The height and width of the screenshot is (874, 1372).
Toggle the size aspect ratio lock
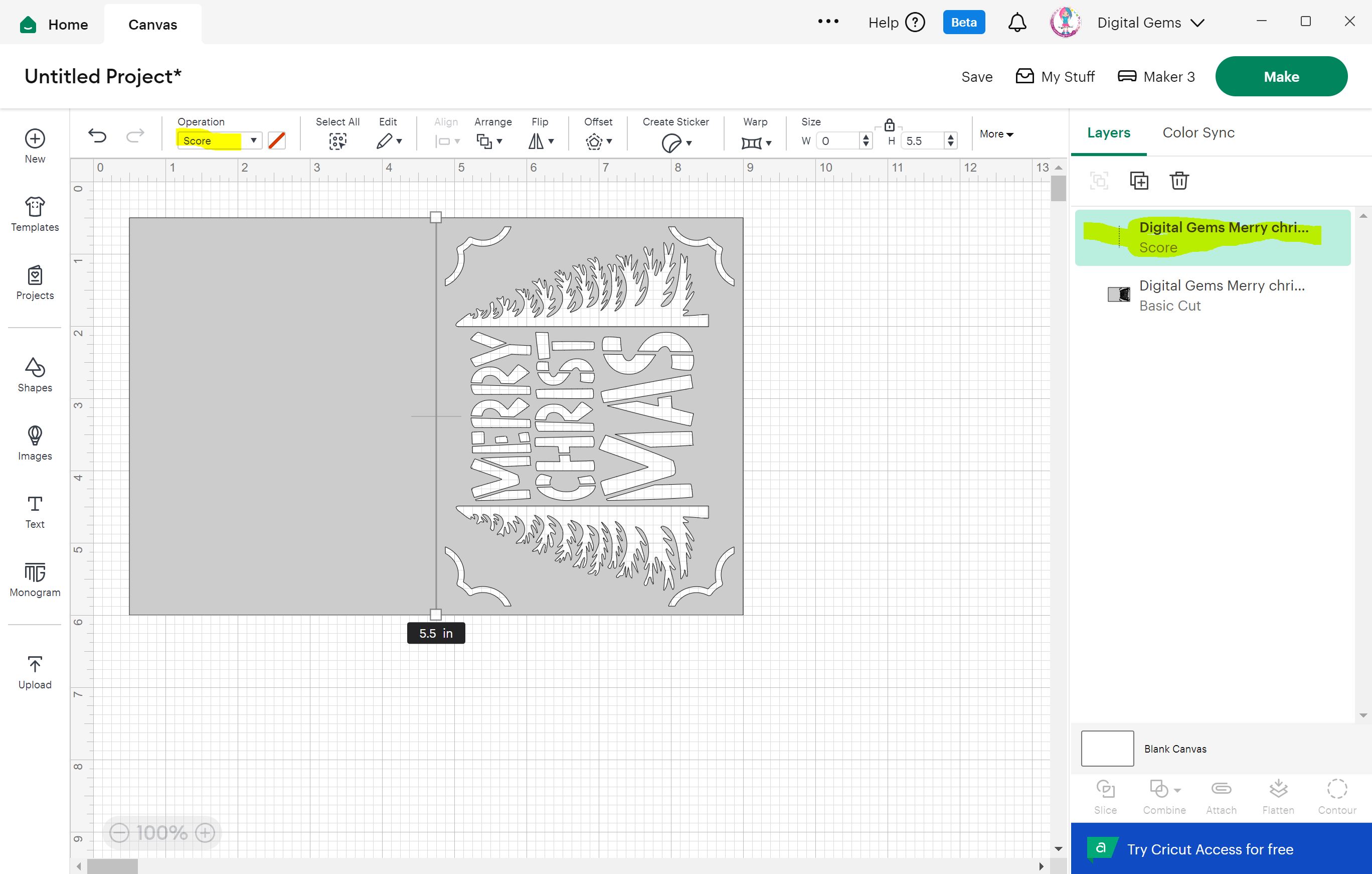pyautogui.click(x=889, y=125)
